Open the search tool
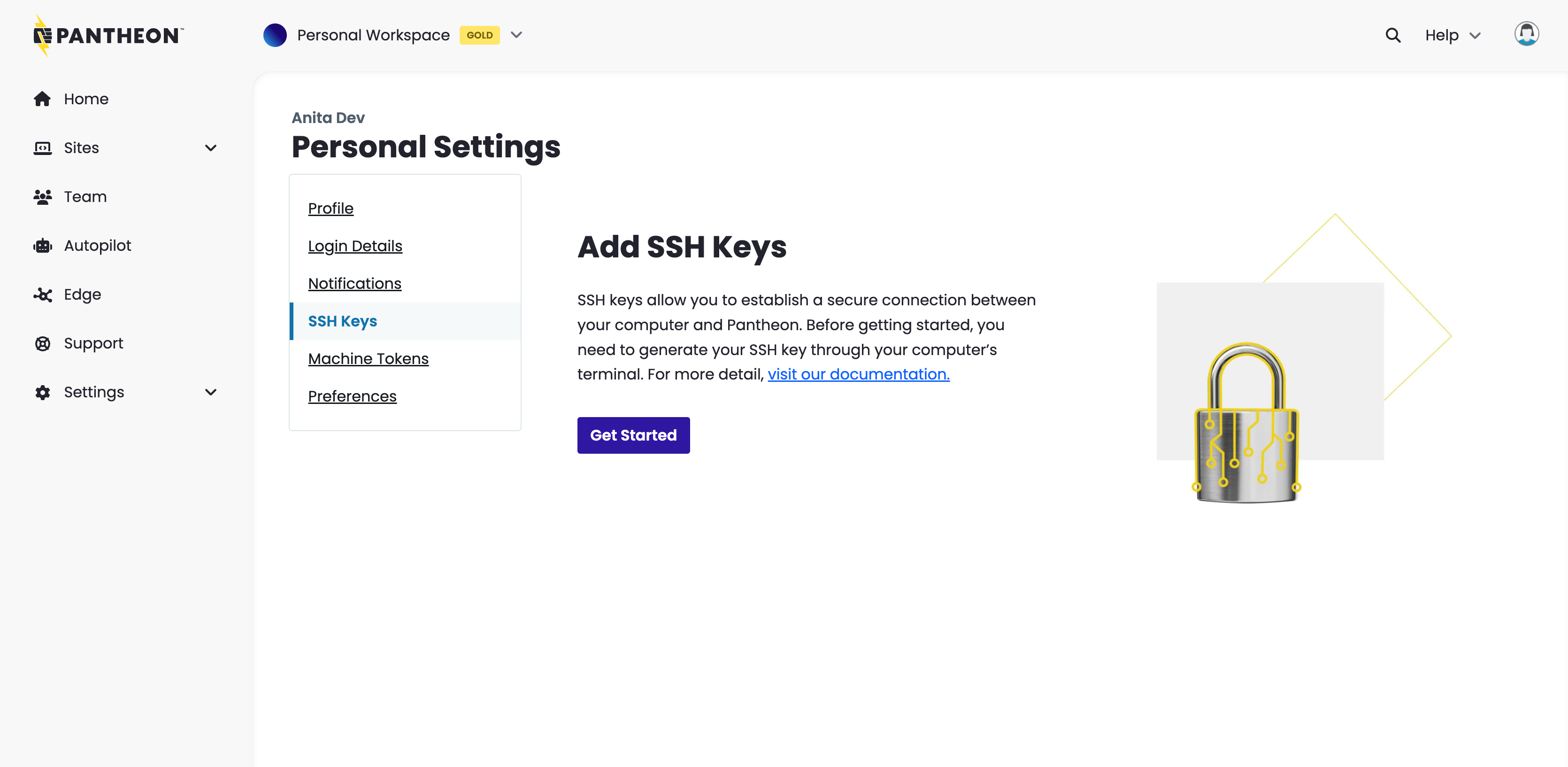 tap(1393, 35)
